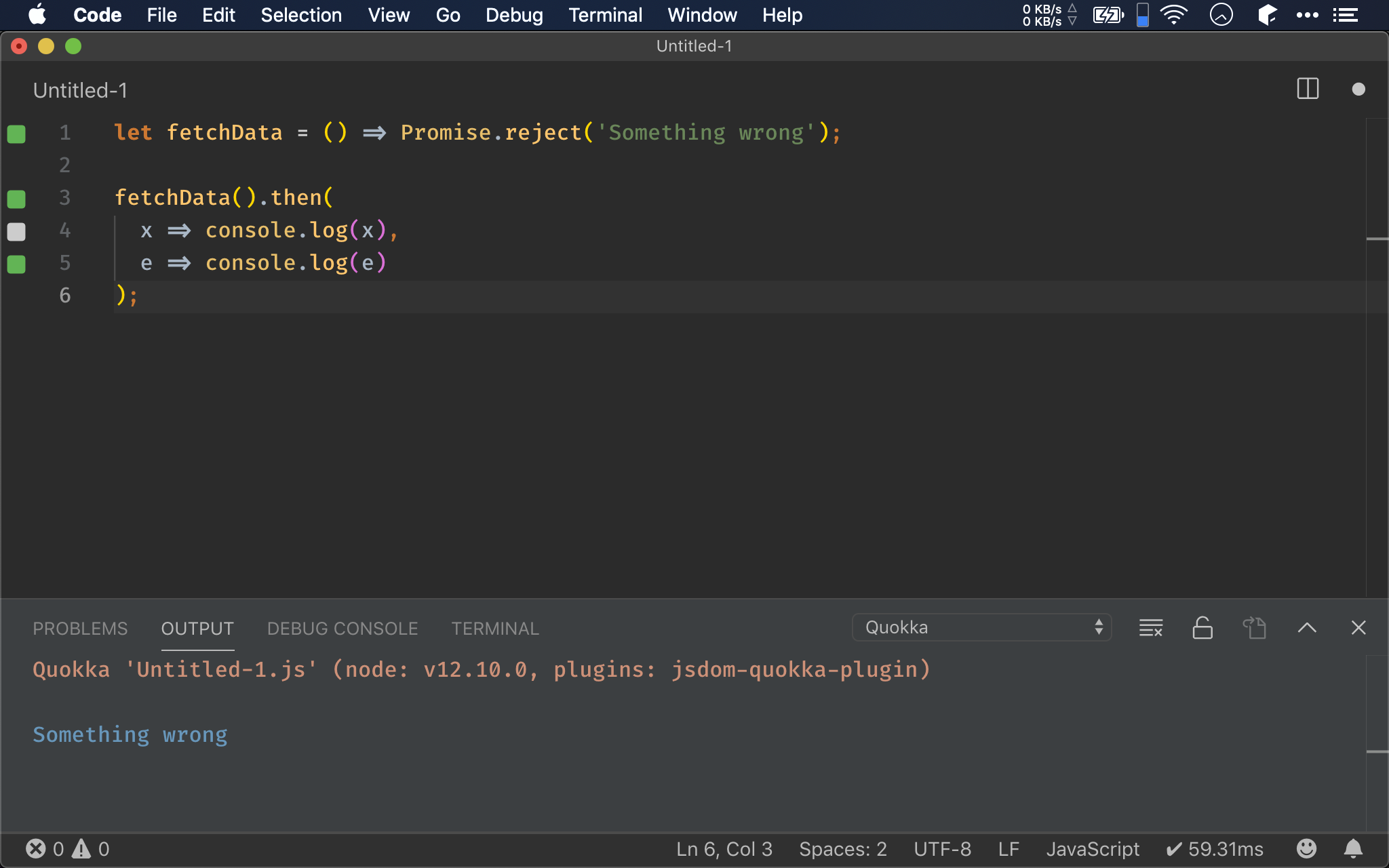Open the feedback smiley icon
Image resolution: width=1389 pixels, height=868 pixels.
tap(1306, 849)
